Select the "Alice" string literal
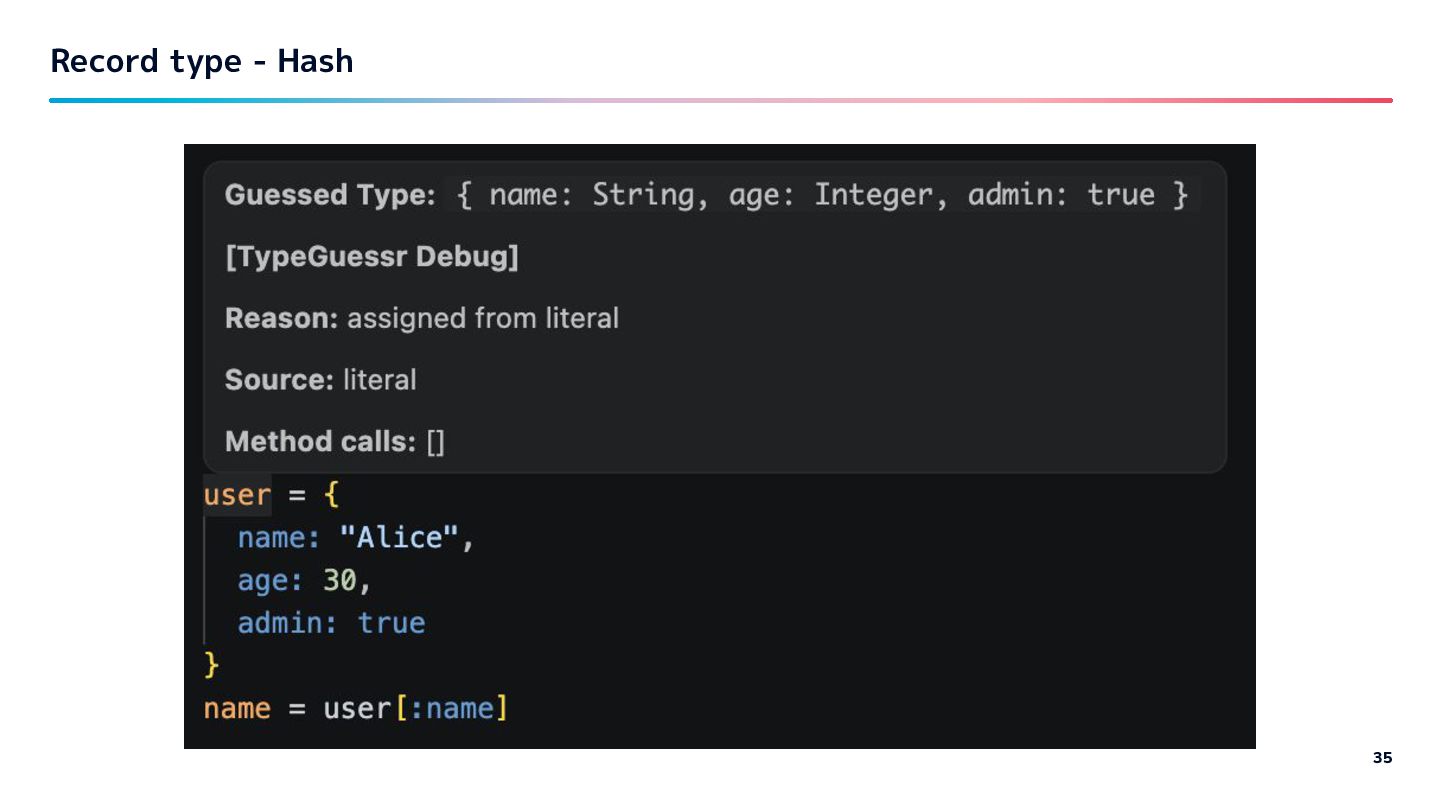 400,538
